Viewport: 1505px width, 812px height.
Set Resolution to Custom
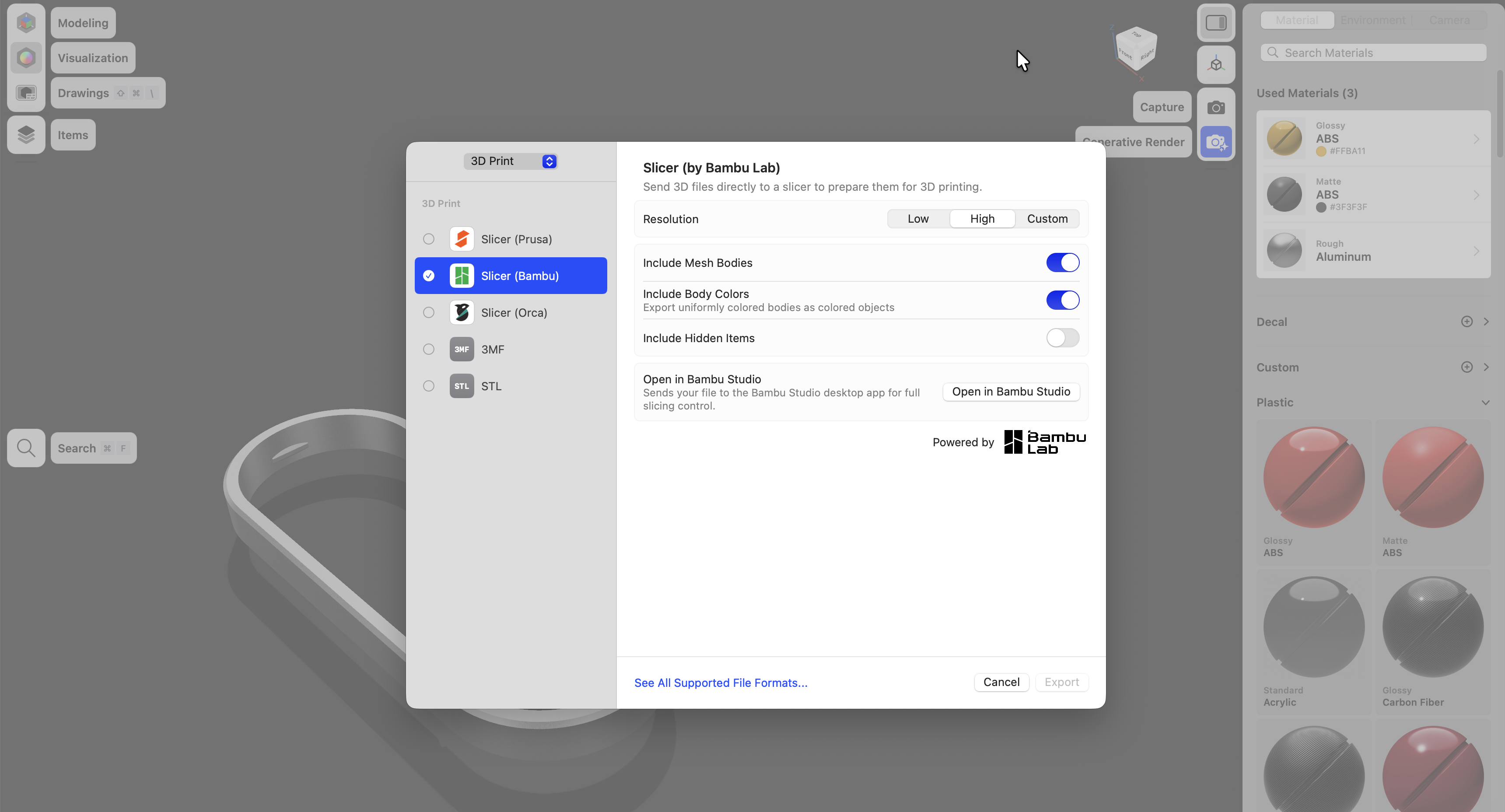[x=1047, y=219]
